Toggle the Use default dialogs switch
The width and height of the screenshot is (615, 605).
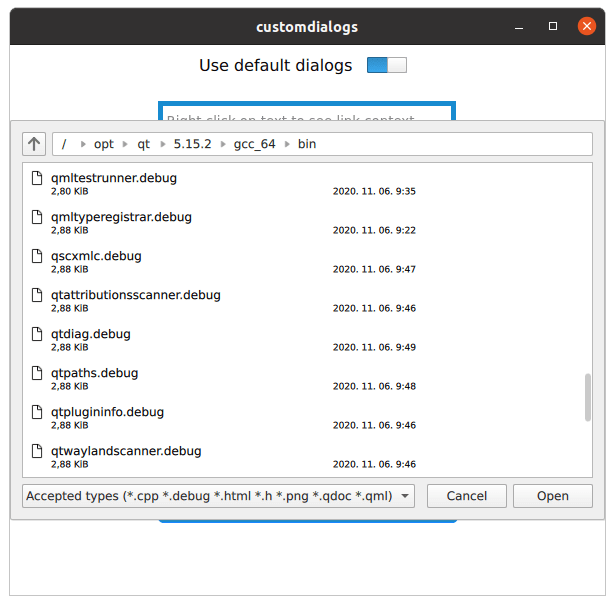(386, 66)
